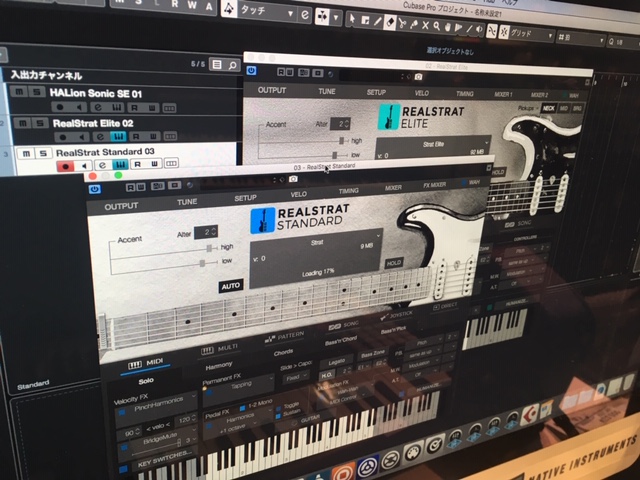
Task: Open the SETUP tab in RealStrat Standard
Action: coord(245,198)
